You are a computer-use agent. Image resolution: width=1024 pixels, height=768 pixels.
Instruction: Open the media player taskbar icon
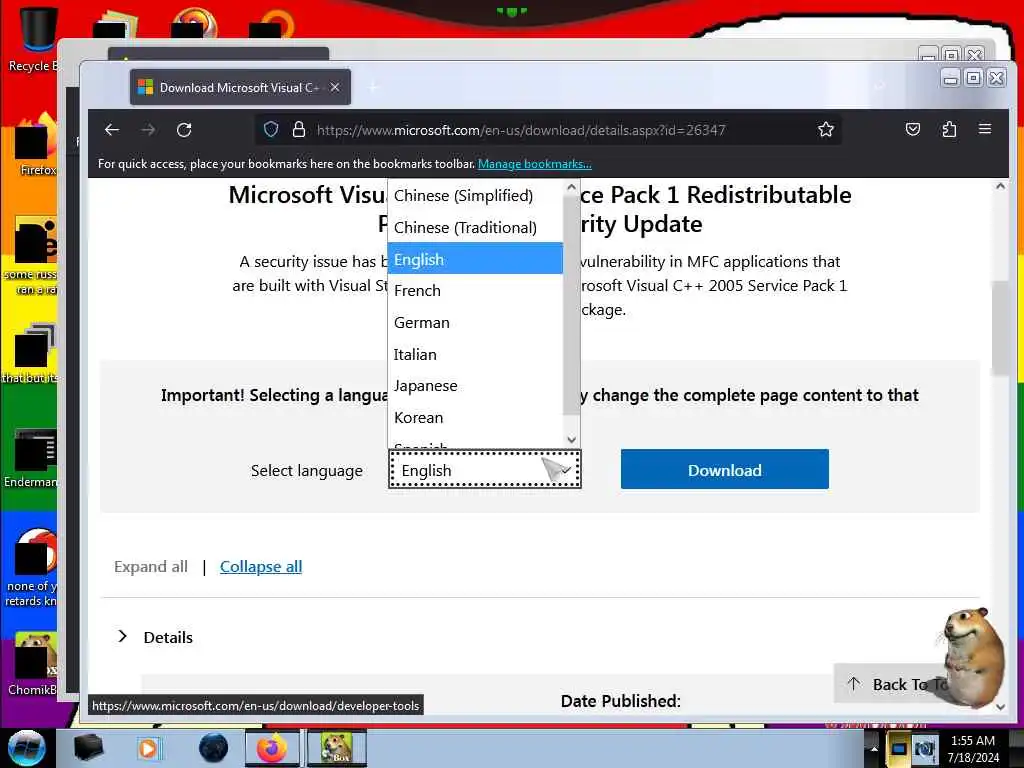[x=148, y=748]
